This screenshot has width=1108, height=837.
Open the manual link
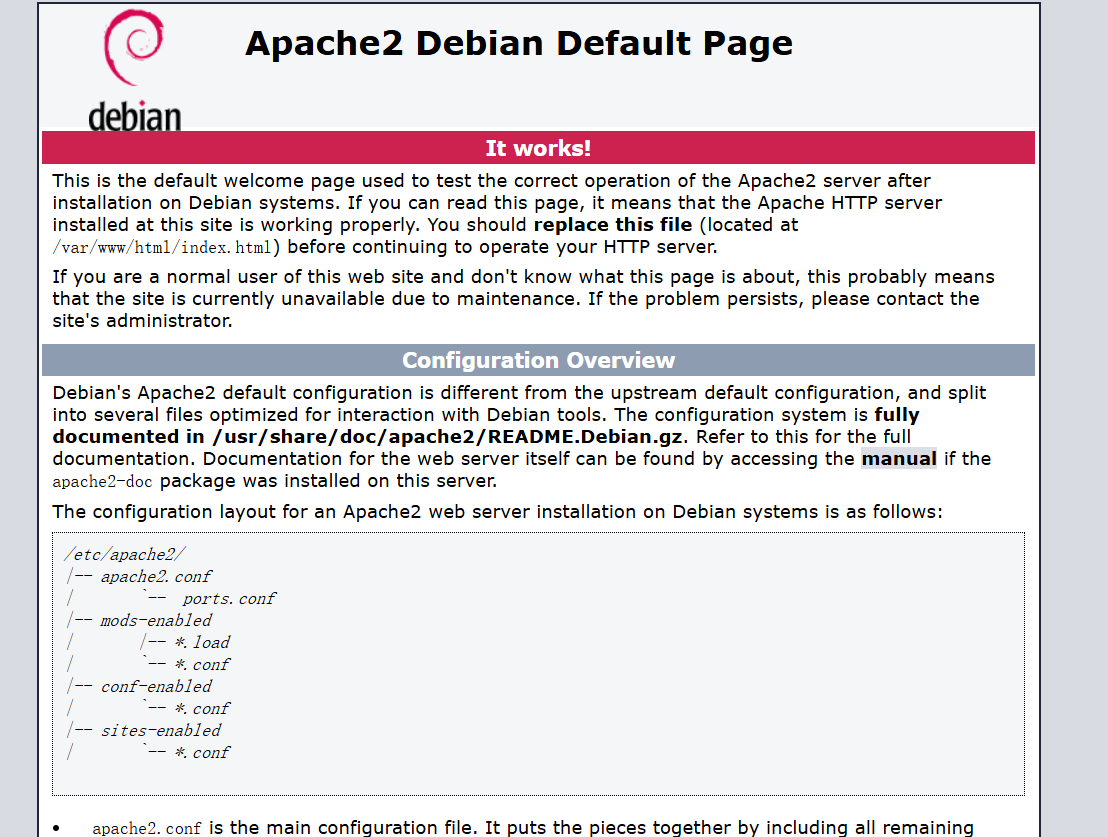[899, 459]
